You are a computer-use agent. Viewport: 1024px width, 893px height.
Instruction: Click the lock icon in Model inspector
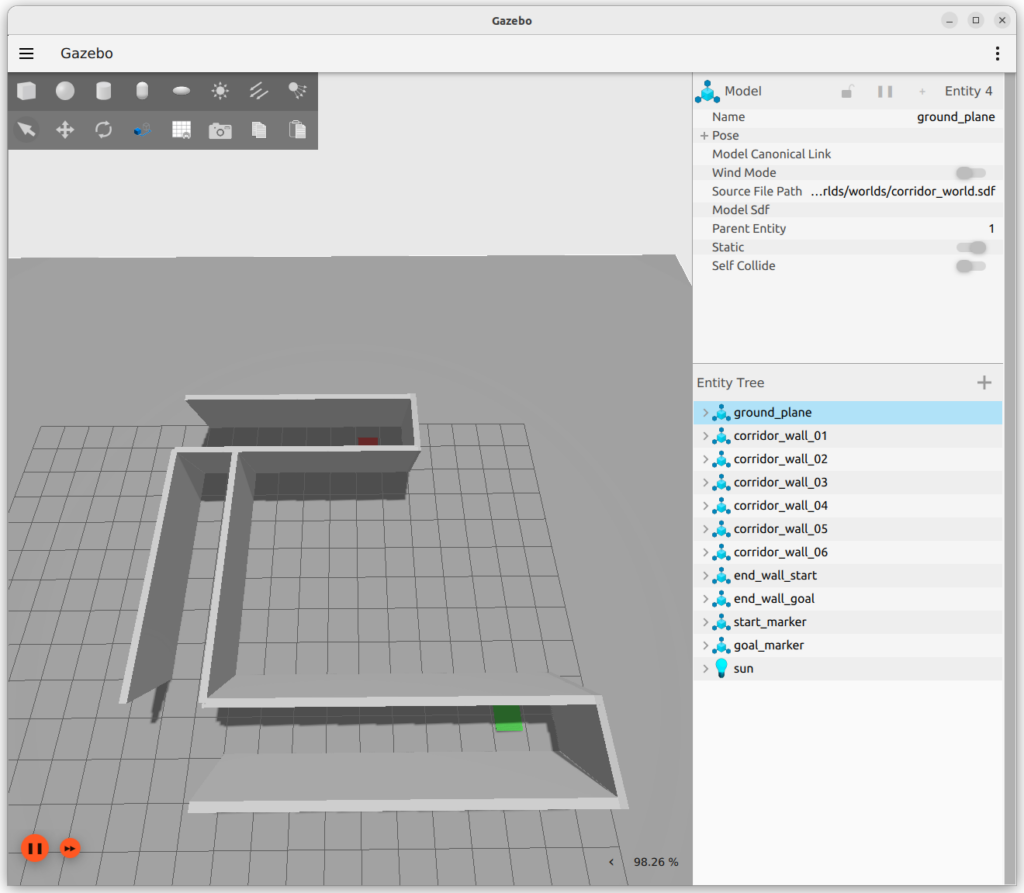click(x=847, y=91)
